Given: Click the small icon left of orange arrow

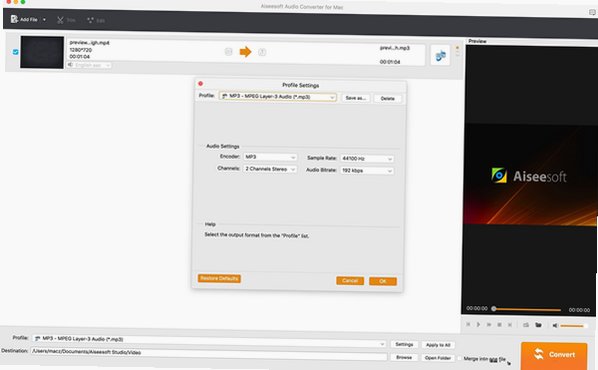Looking at the screenshot, I should (228, 51).
